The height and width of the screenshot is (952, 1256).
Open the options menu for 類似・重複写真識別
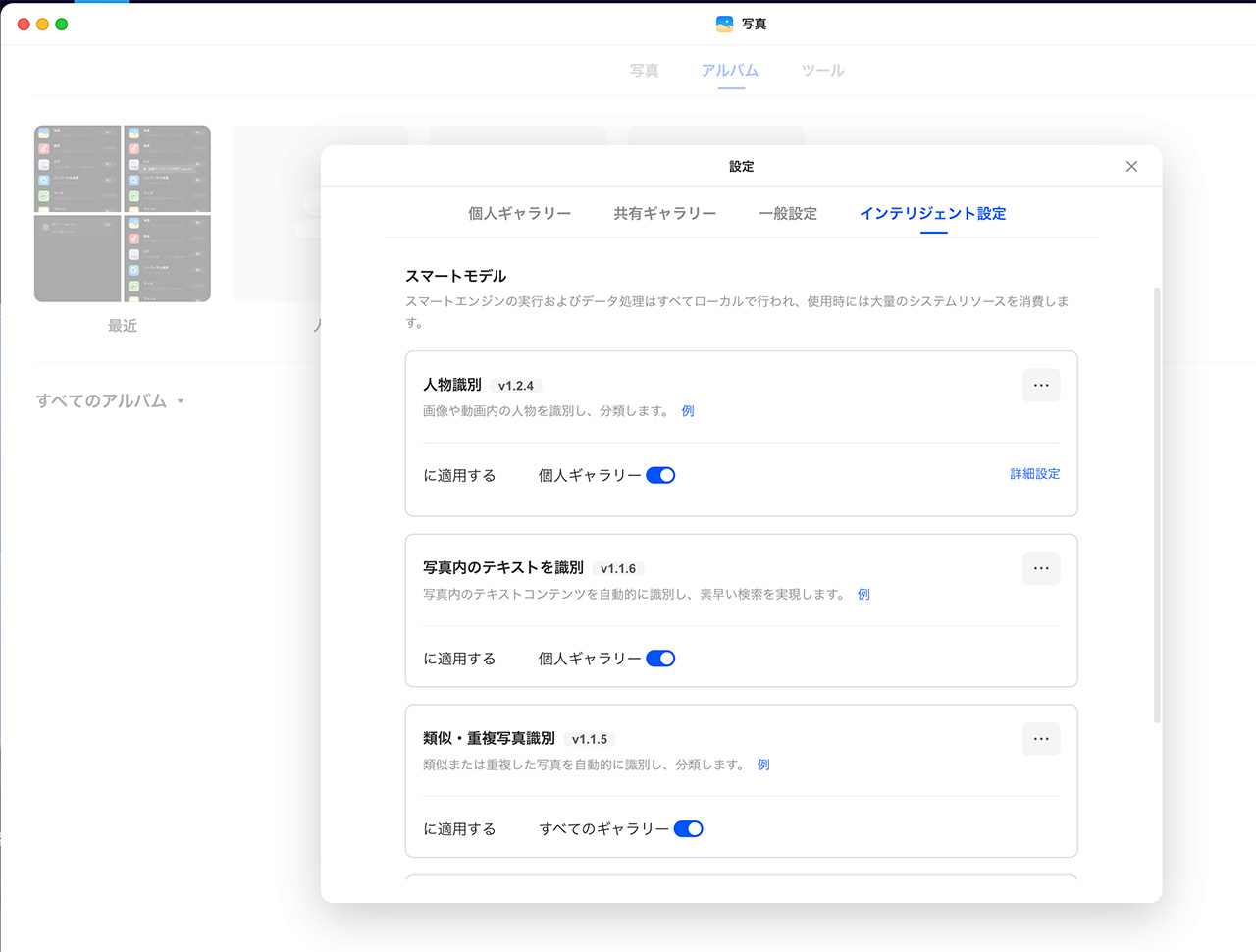(x=1041, y=738)
